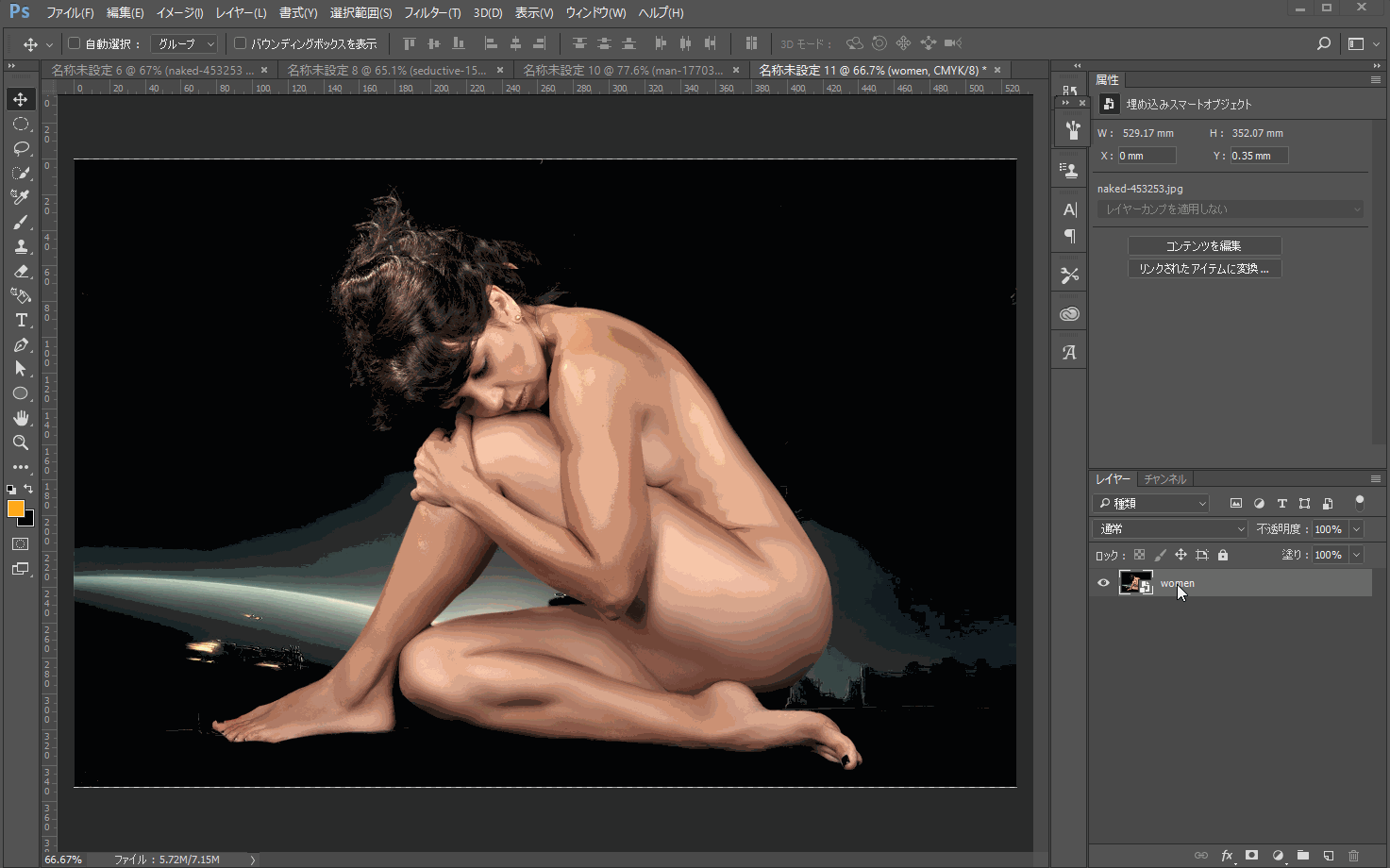Click the X position field

click(x=1147, y=156)
